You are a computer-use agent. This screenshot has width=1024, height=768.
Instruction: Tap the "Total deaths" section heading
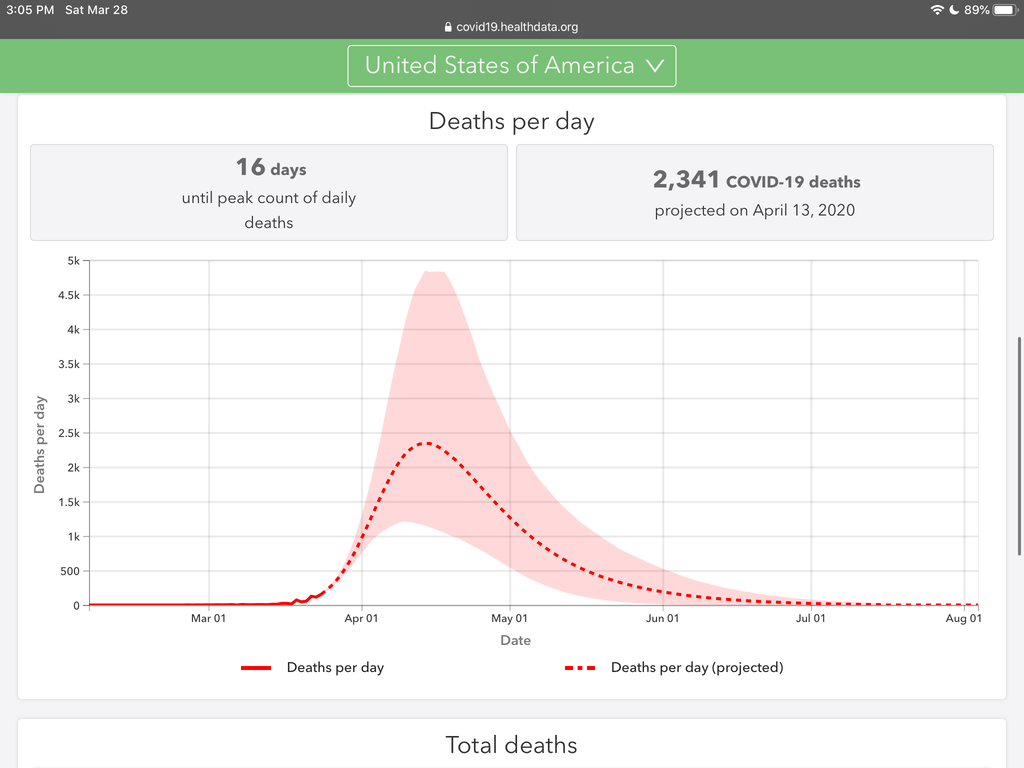(x=511, y=745)
